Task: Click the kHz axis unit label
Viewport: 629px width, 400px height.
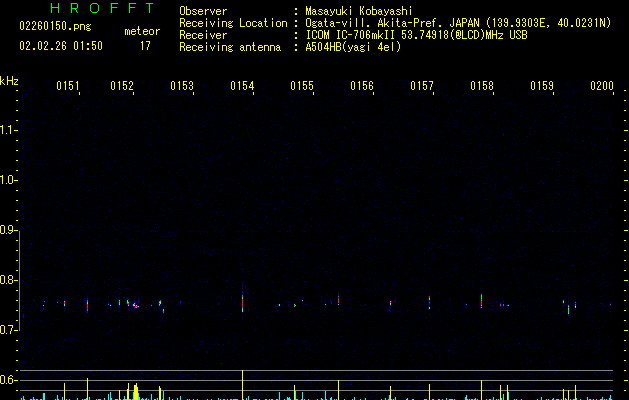Action: point(9,81)
